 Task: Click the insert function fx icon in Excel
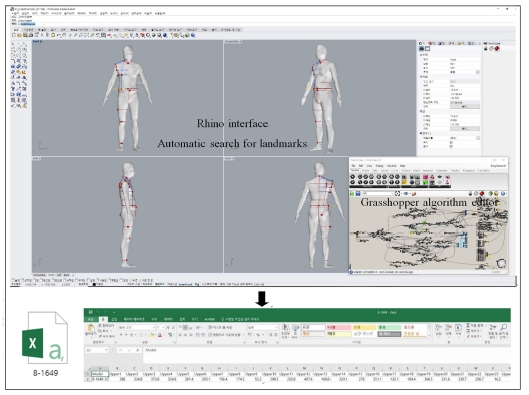(x=137, y=350)
